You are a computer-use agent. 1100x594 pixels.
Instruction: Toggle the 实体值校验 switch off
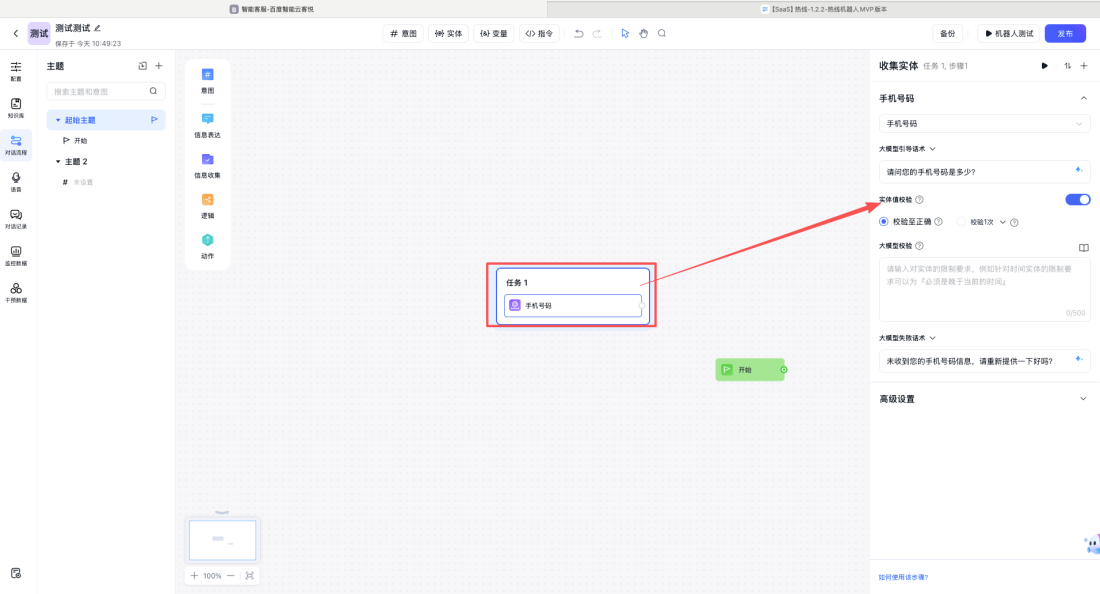[x=1077, y=200]
